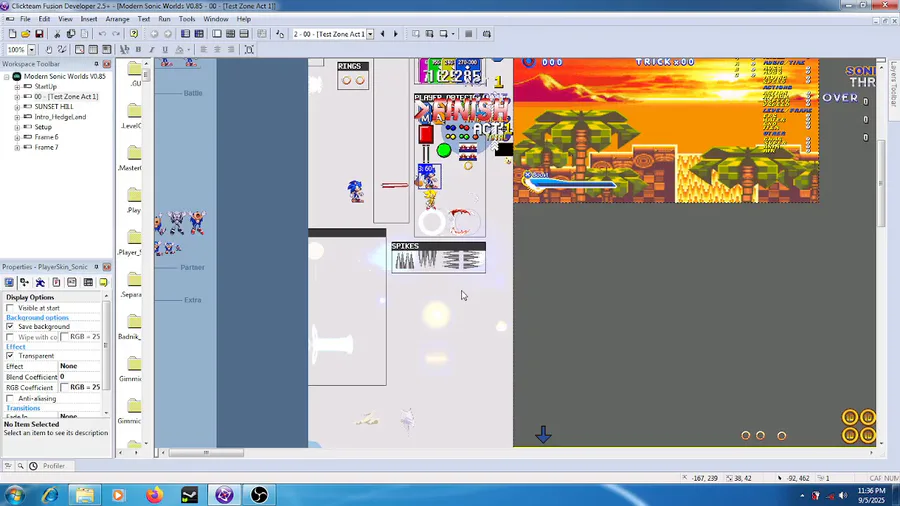
Task: Close the Workspace Toolbar panel
Action: (x=106, y=64)
